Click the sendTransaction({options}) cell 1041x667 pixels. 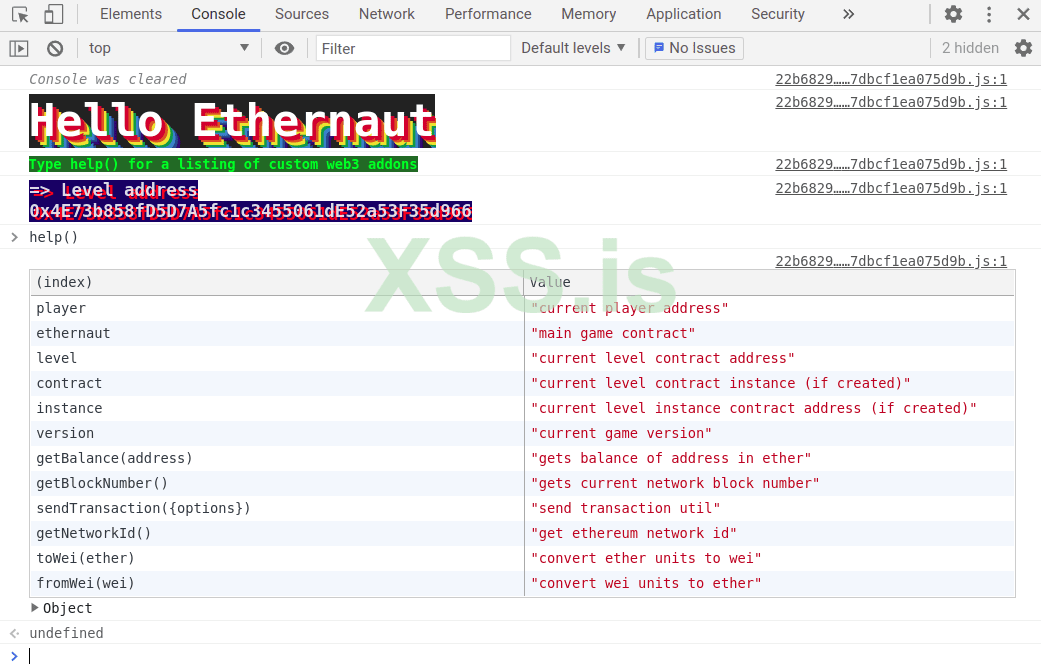click(277, 508)
